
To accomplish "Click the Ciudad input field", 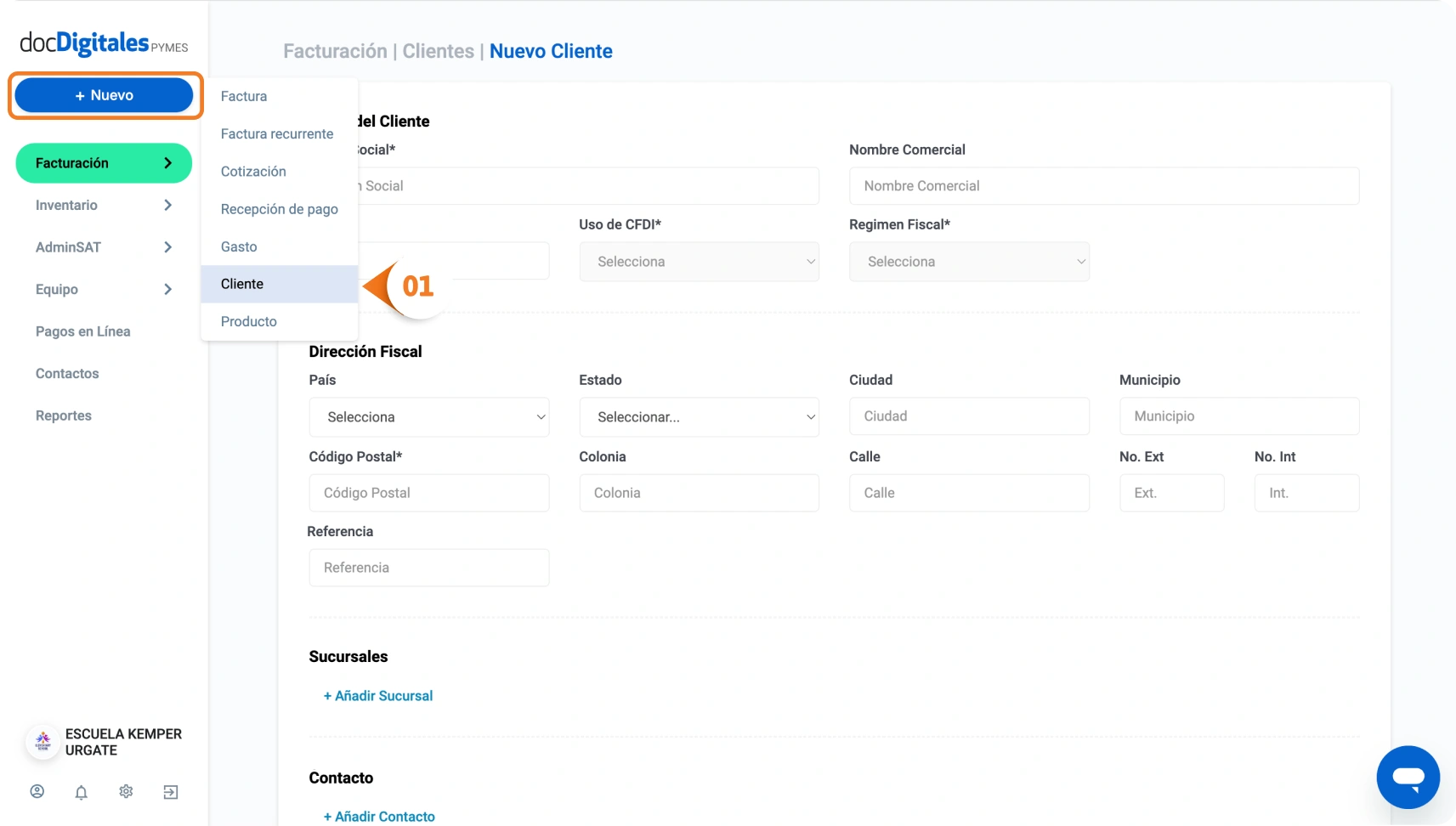I will (x=970, y=416).
